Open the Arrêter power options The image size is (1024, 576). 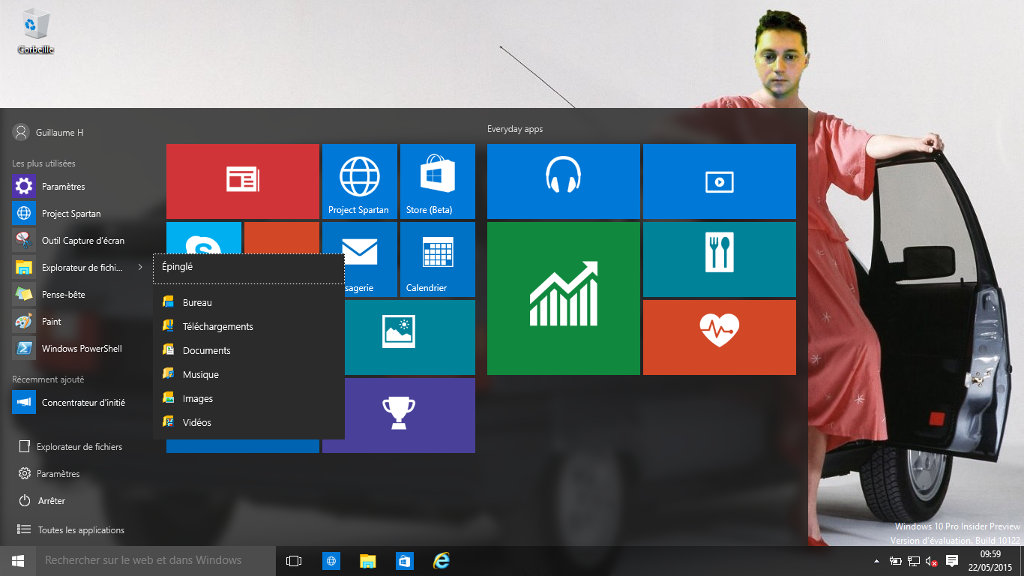coord(42,501)
